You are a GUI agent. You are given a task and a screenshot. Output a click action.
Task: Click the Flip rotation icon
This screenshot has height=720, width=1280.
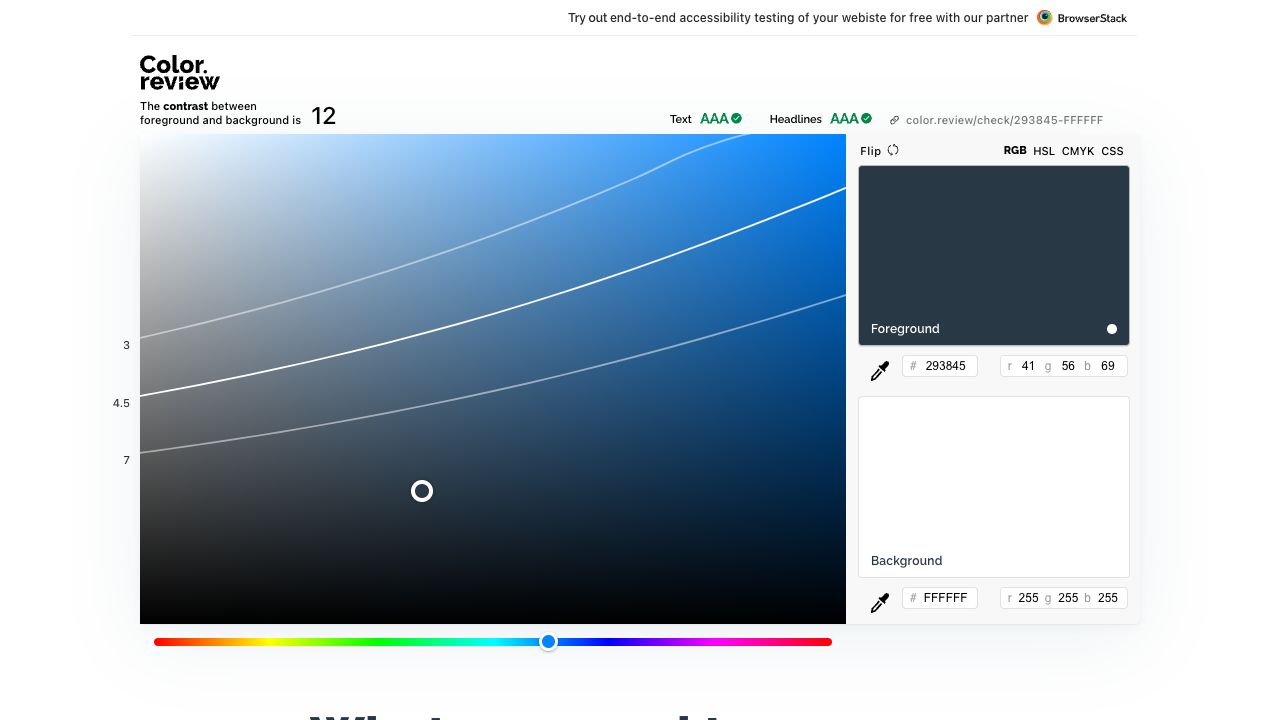click(x=893, y=150)
